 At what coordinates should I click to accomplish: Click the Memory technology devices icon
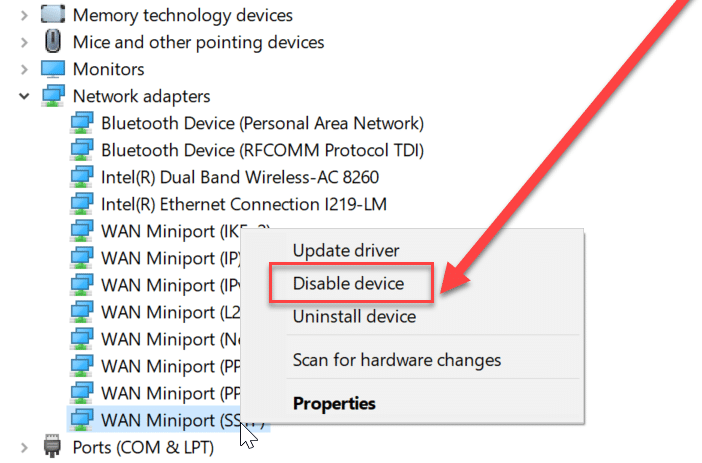point(53,15)
